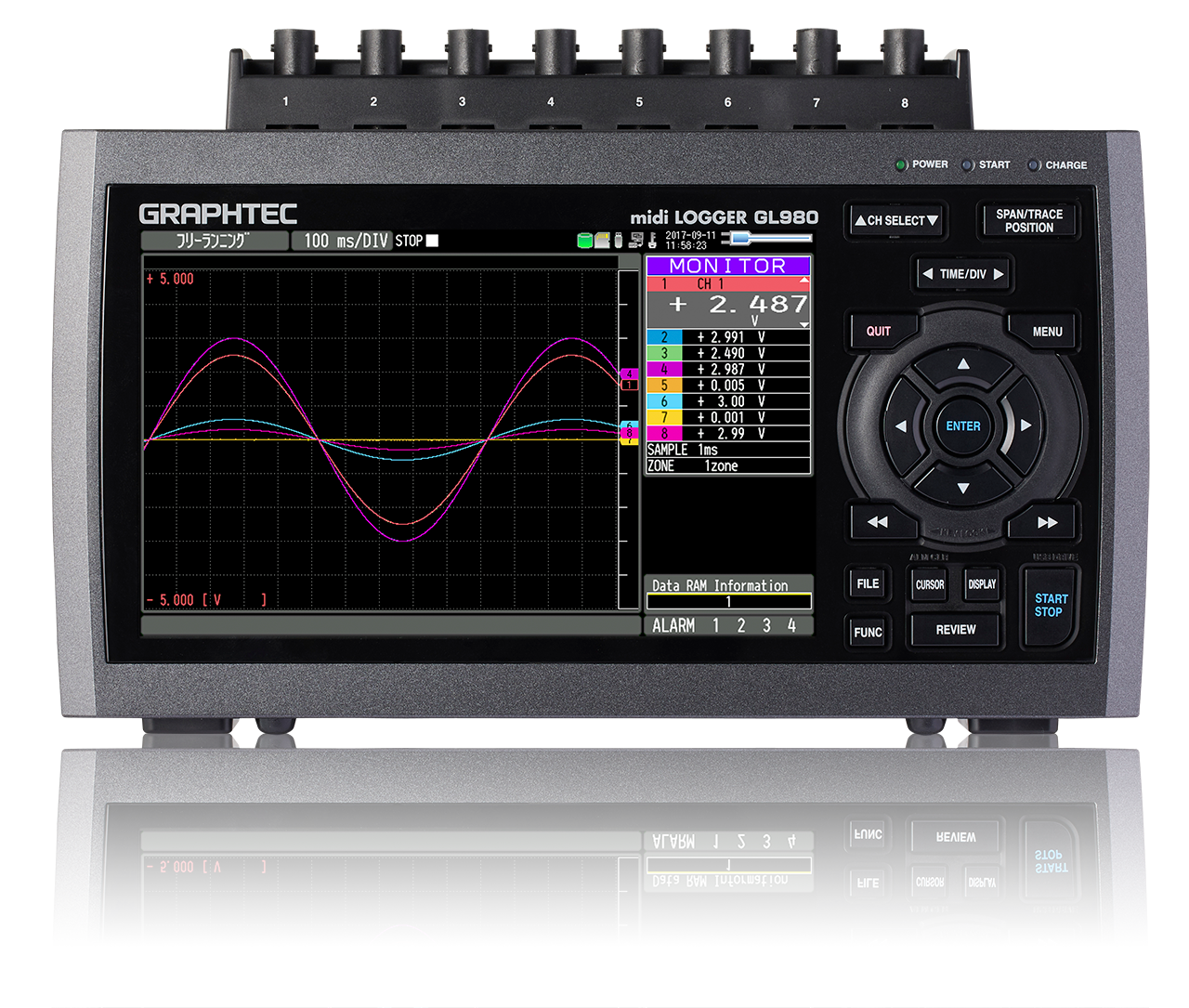The image size is (1189, 1008).
Task: Click the PC connection status icon
Action: (637, 240)
